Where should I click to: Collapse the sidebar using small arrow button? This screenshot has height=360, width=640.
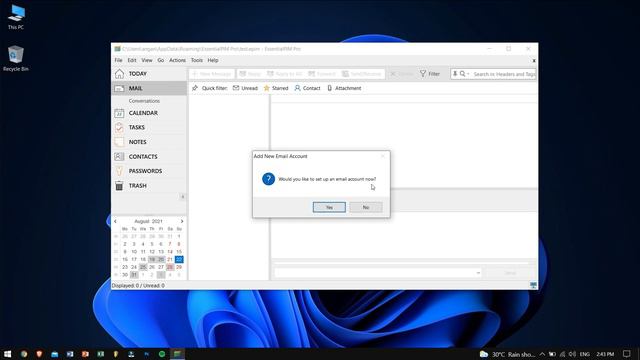[182, 197]
